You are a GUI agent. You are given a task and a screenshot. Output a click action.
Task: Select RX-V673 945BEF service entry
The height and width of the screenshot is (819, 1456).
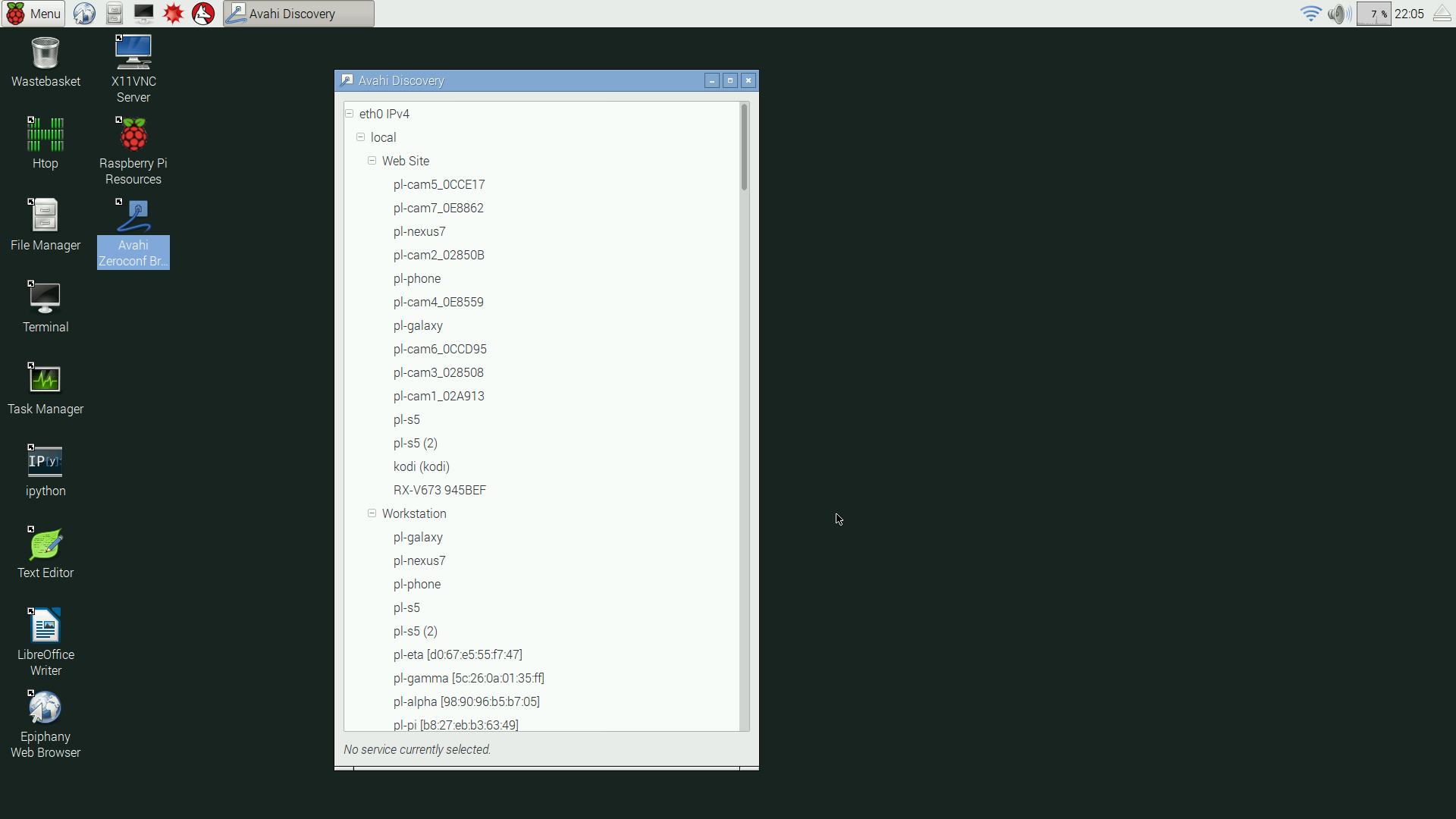point(440,490)
